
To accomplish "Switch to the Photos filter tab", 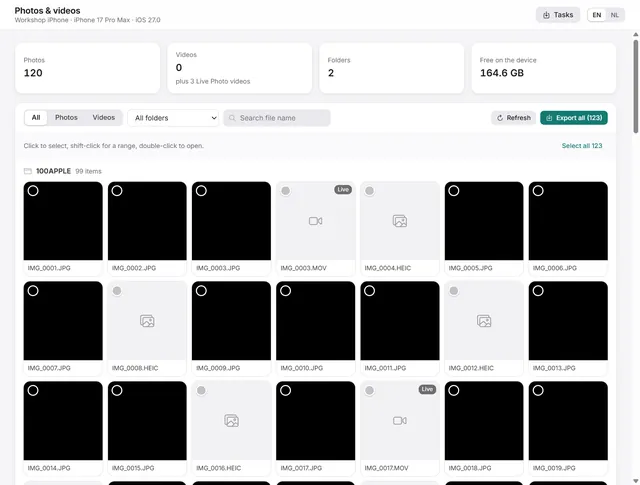I will [66, 118].
